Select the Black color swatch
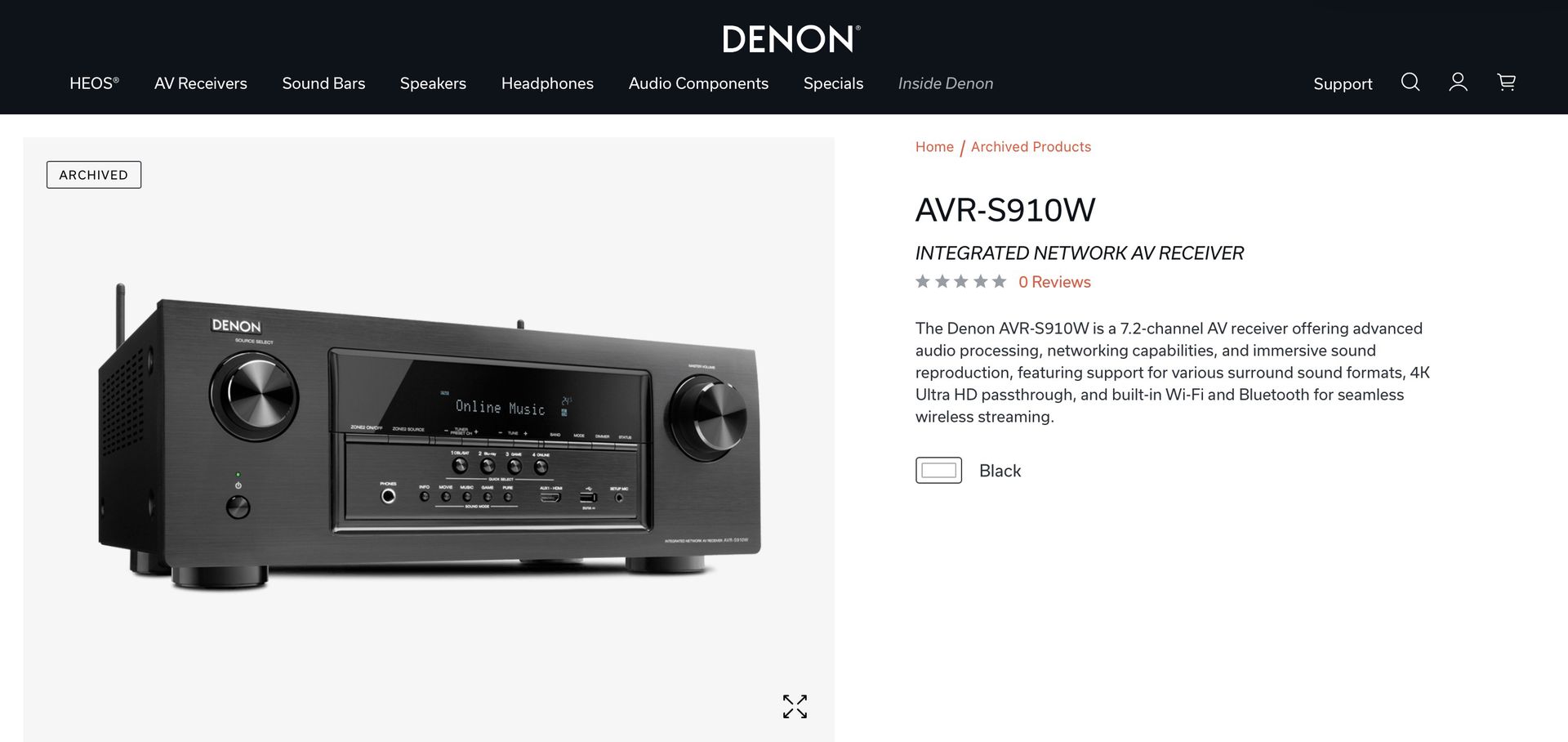1568x742 pixels. pyautogui.click(x=938, y=471)
